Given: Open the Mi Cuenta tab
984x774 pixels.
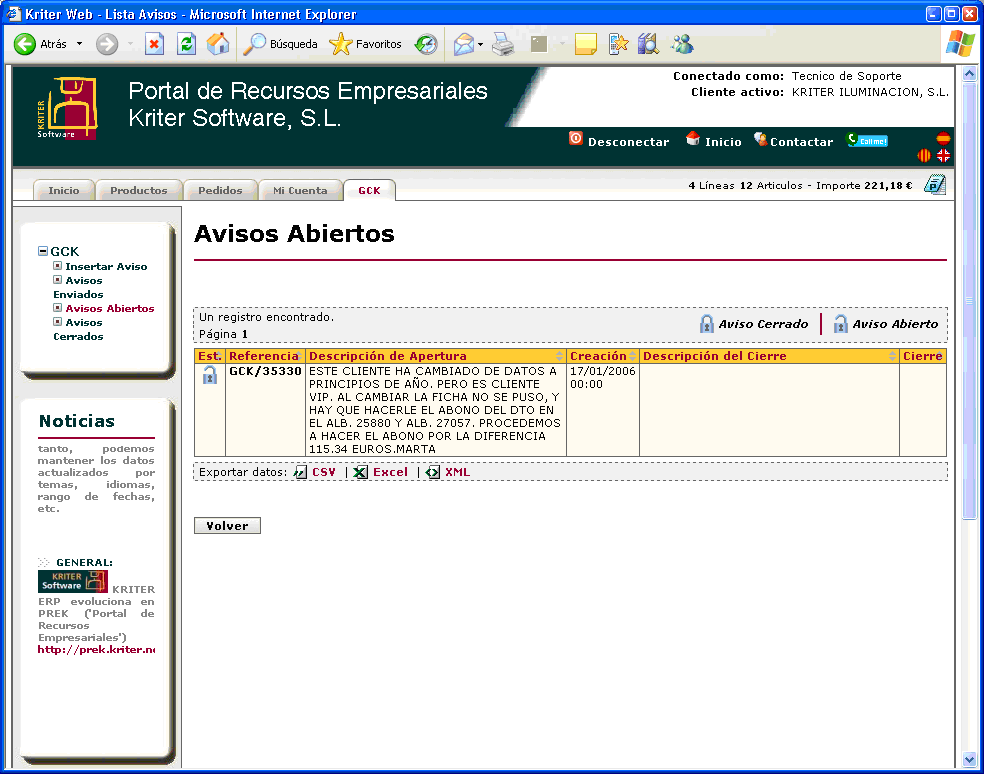Looking at the screenshot, I should tap(300, 190).
